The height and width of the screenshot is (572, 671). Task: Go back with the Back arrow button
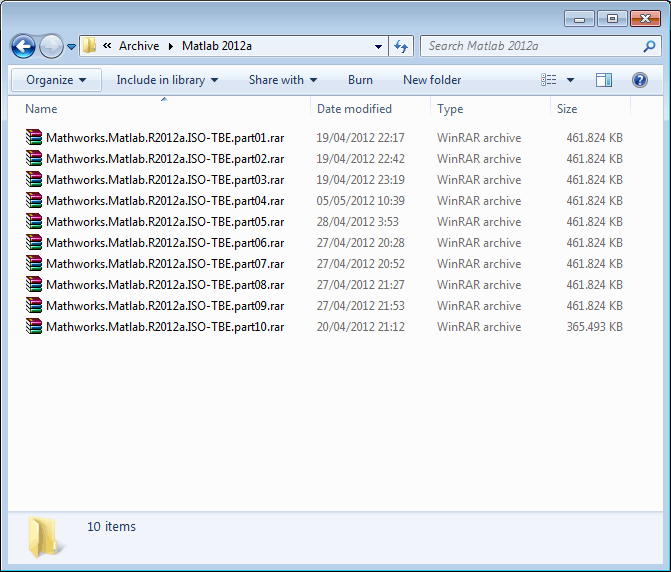pyautogui.click(x=23, y=46)
